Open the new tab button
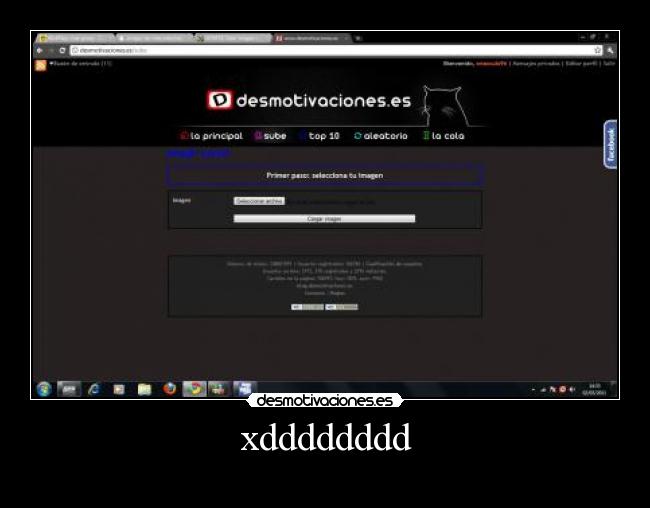 click(359, 39)
